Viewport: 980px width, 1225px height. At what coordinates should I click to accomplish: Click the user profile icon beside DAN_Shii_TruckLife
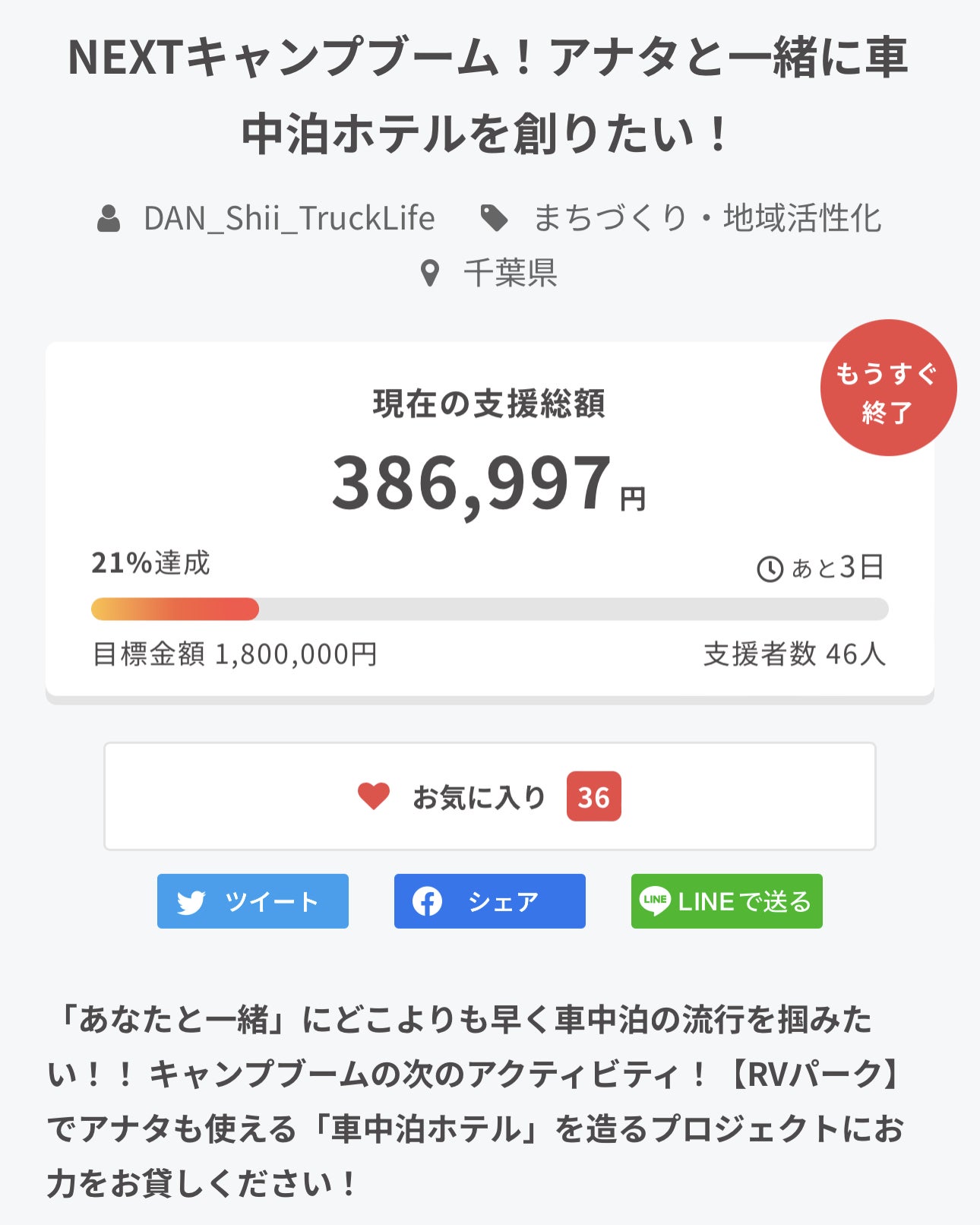(109, 219)
